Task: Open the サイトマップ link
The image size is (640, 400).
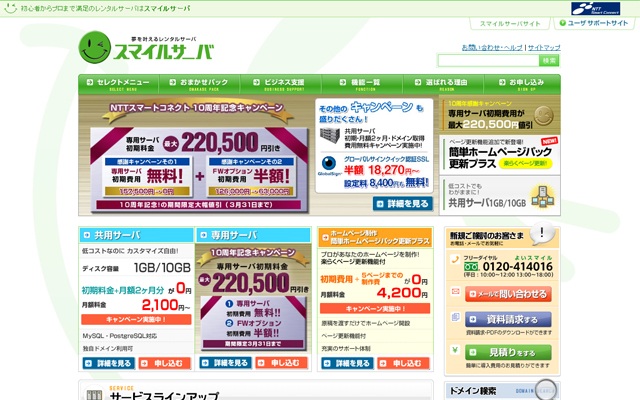Action: [544, 47]
